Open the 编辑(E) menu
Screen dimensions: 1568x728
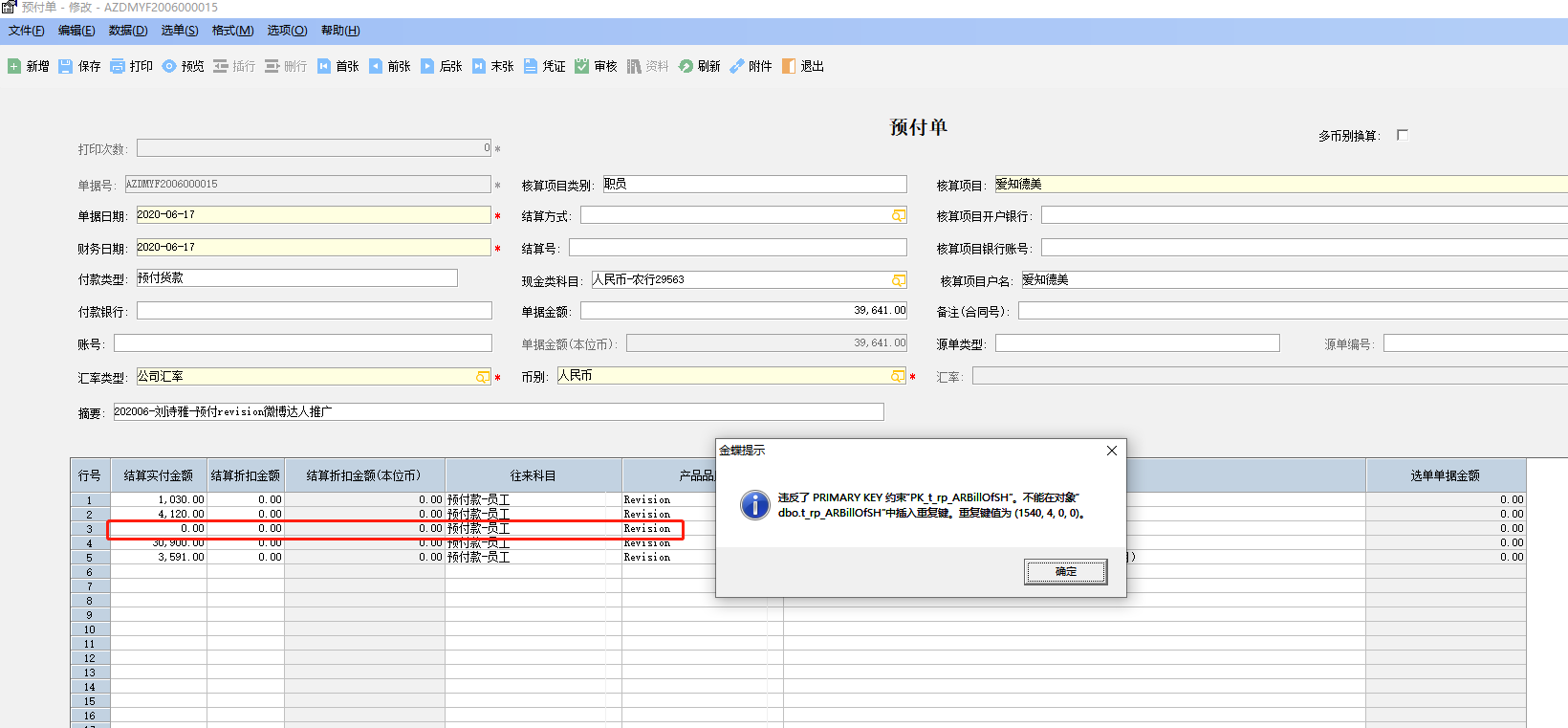(x=76, y=31)
